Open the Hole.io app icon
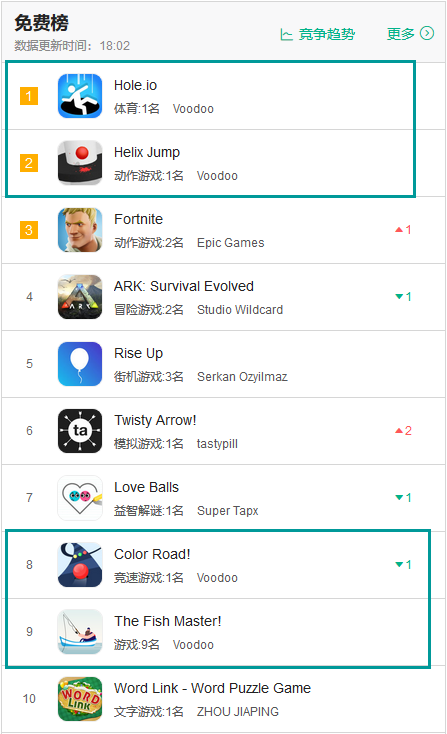 tap(80, 96)
